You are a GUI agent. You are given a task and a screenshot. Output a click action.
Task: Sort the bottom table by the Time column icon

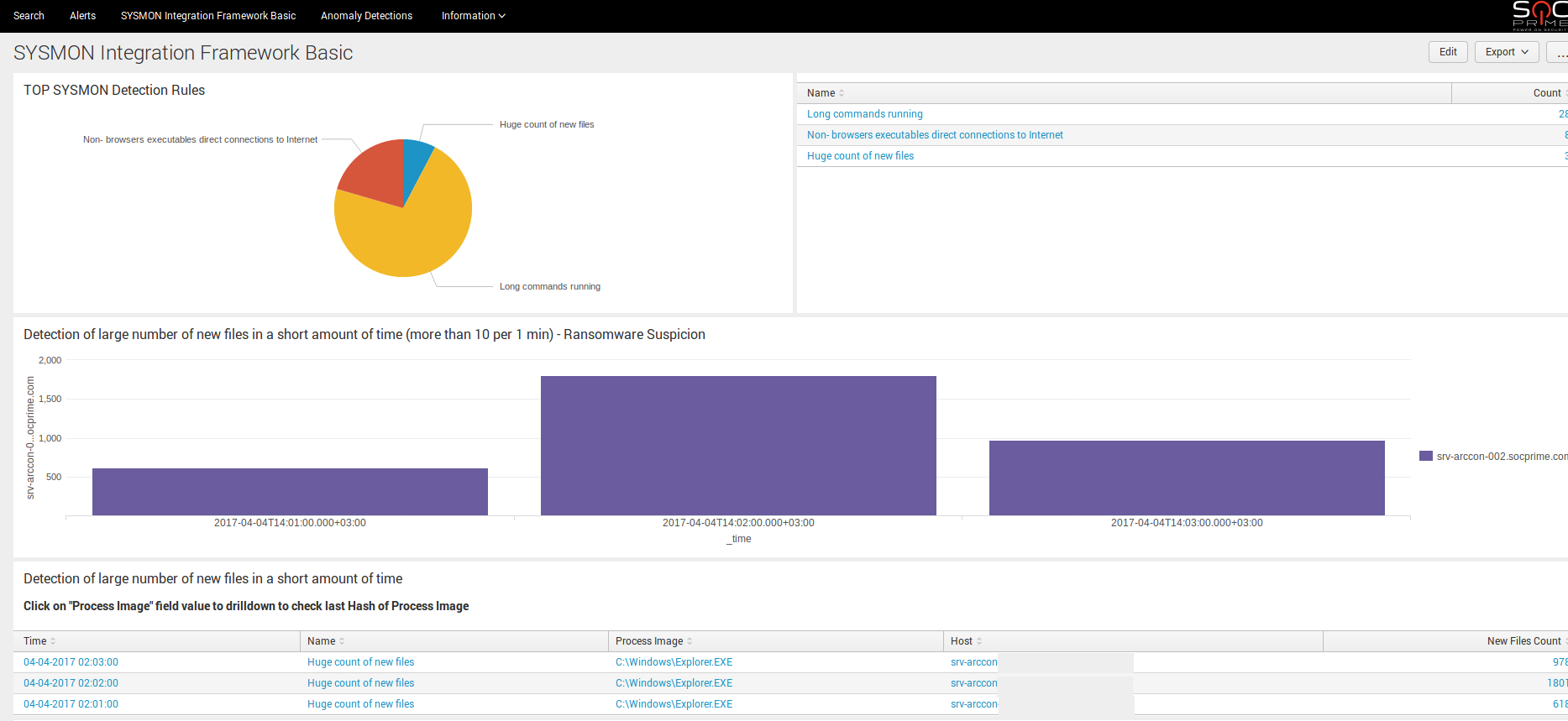(x=53, y=641)
